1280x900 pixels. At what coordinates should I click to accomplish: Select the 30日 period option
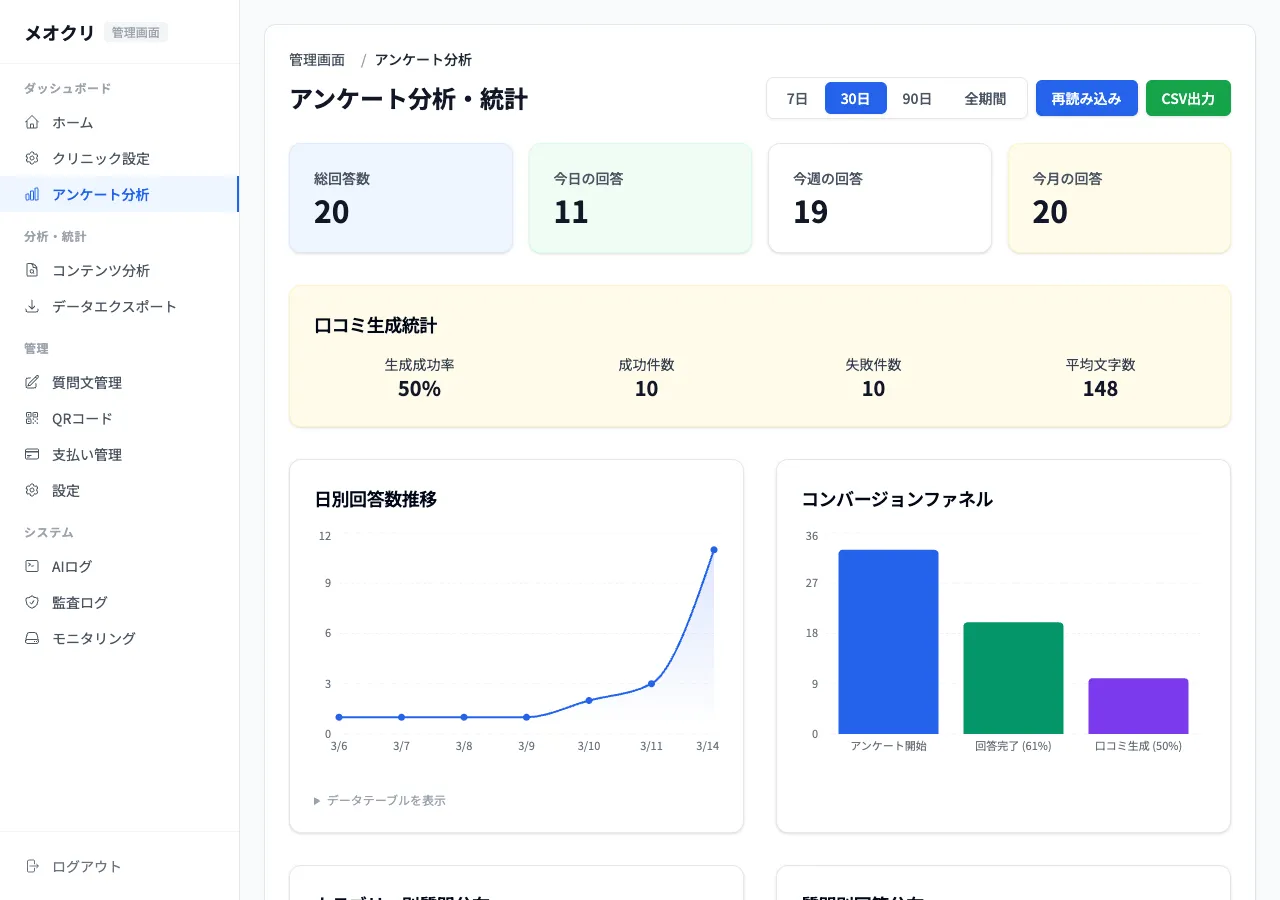[855, 98]
